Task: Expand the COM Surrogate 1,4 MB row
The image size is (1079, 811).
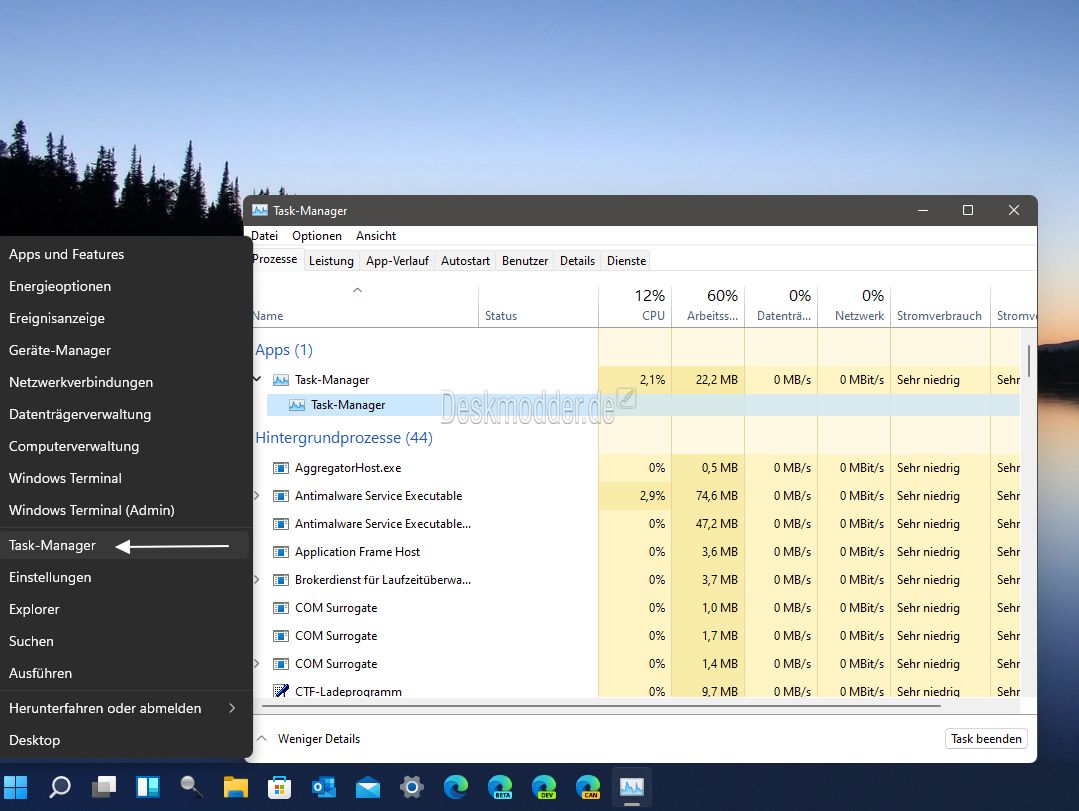Action: (x=257, y=663)
